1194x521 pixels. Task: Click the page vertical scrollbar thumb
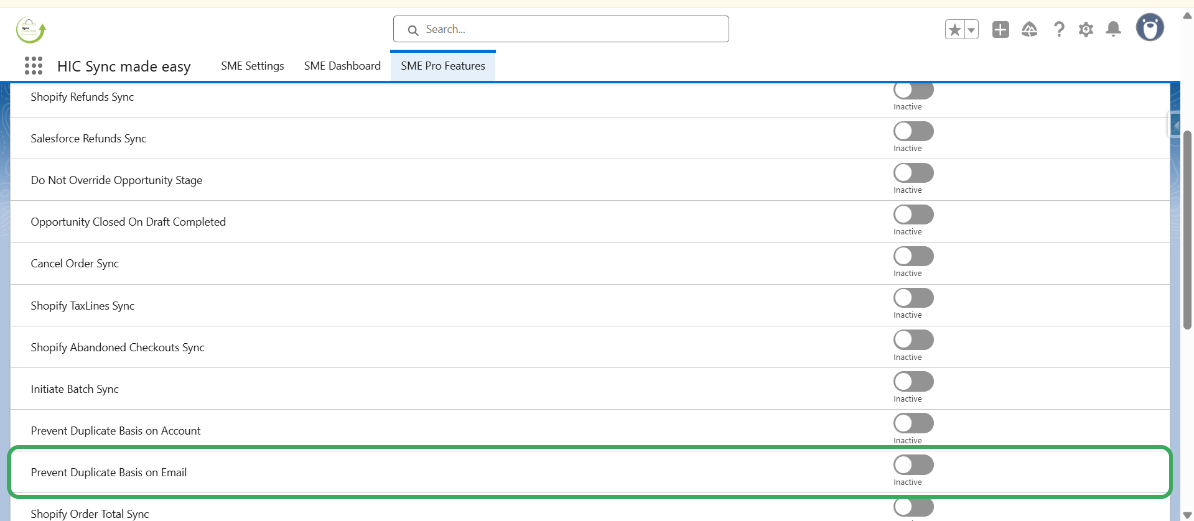1187,228
